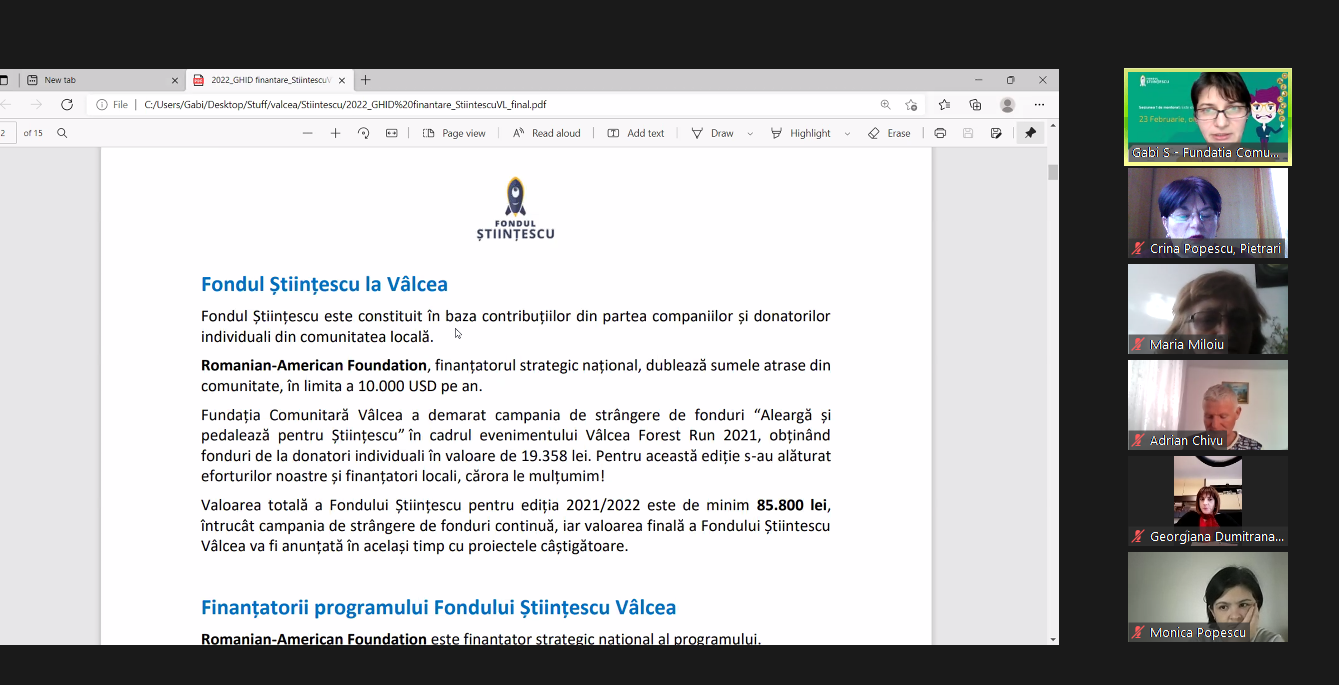Viewport: 1339px width, 685px height.
Task: Click the PDF page number field
Action: pyautogui.click(x=7, y=133)
